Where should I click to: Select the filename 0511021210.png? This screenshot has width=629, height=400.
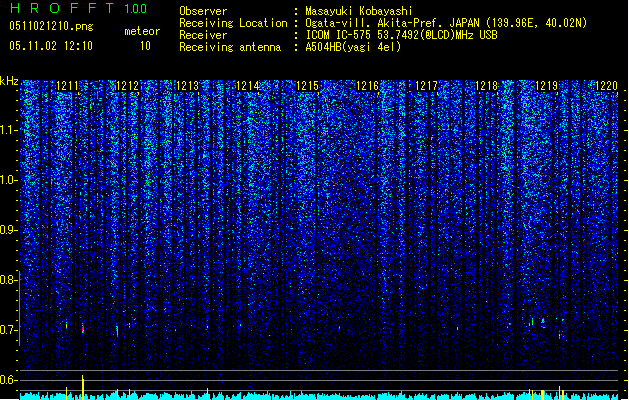51,26
